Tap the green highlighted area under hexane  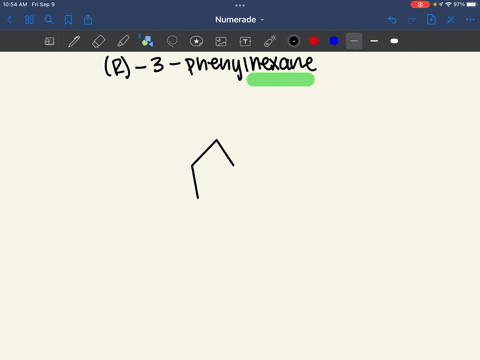click(280, 80)
